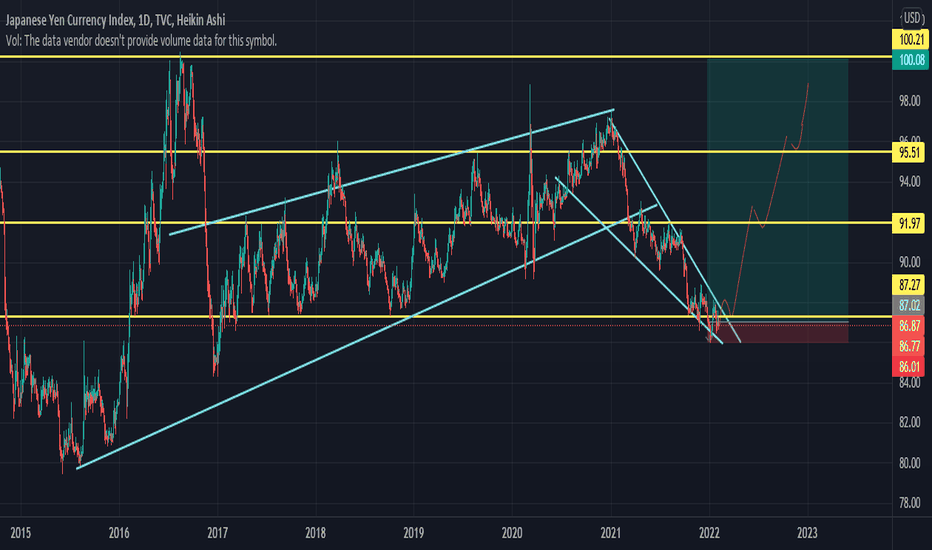Open the USD currency selector
This screenshot has height=550, width=932.
click(912, 18)
